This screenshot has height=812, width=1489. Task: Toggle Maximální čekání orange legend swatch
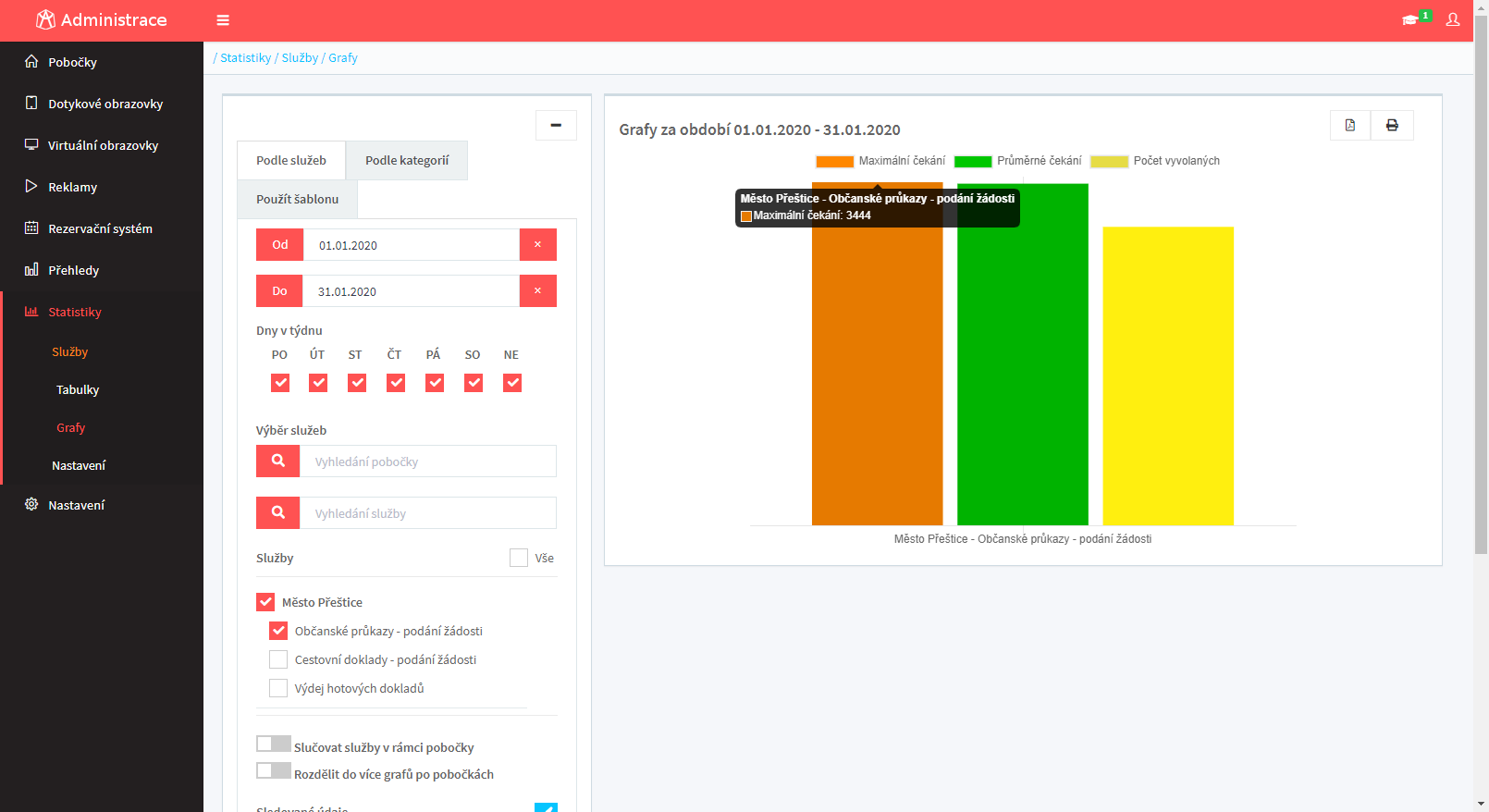834,162
